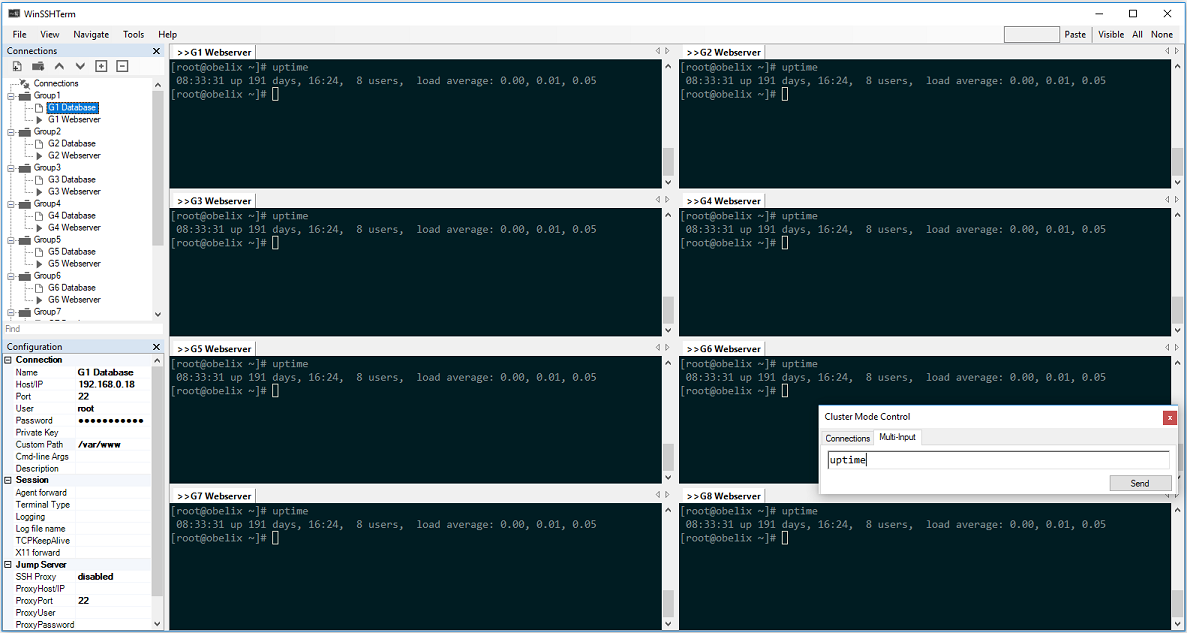
Task: Click the Group3 folder icon
Action: pos(25,167)
